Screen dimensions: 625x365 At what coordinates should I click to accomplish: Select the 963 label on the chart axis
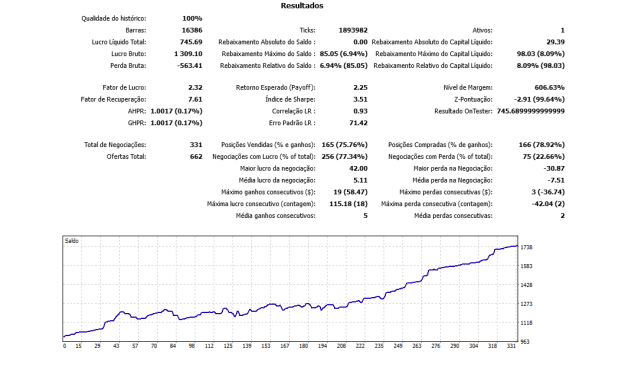click(525, 342)
